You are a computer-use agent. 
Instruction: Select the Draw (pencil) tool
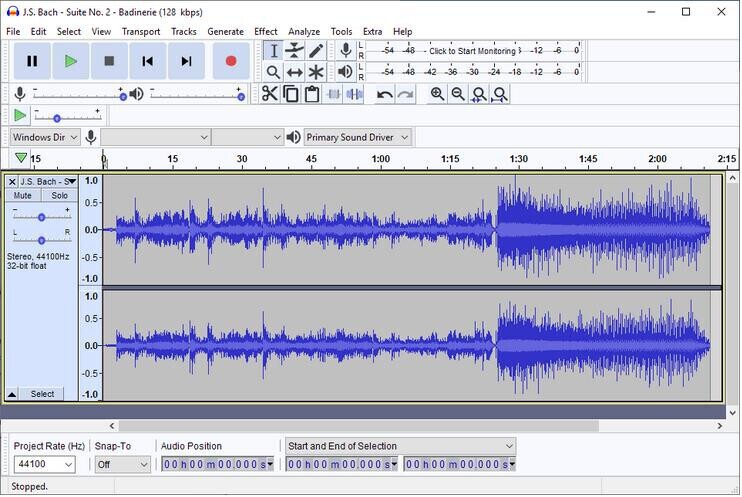[x=316, y=51]
